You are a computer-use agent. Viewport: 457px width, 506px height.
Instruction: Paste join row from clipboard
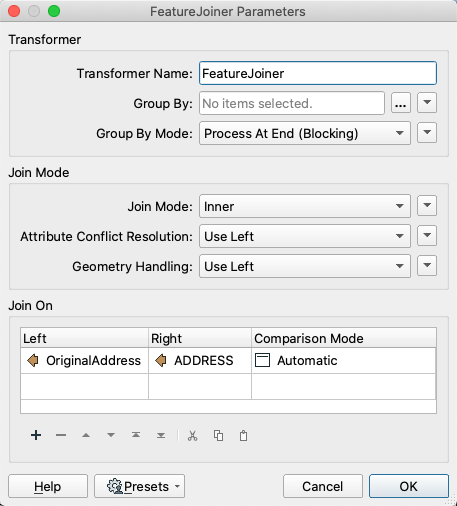pyautogui.click(x=244, y=435)
